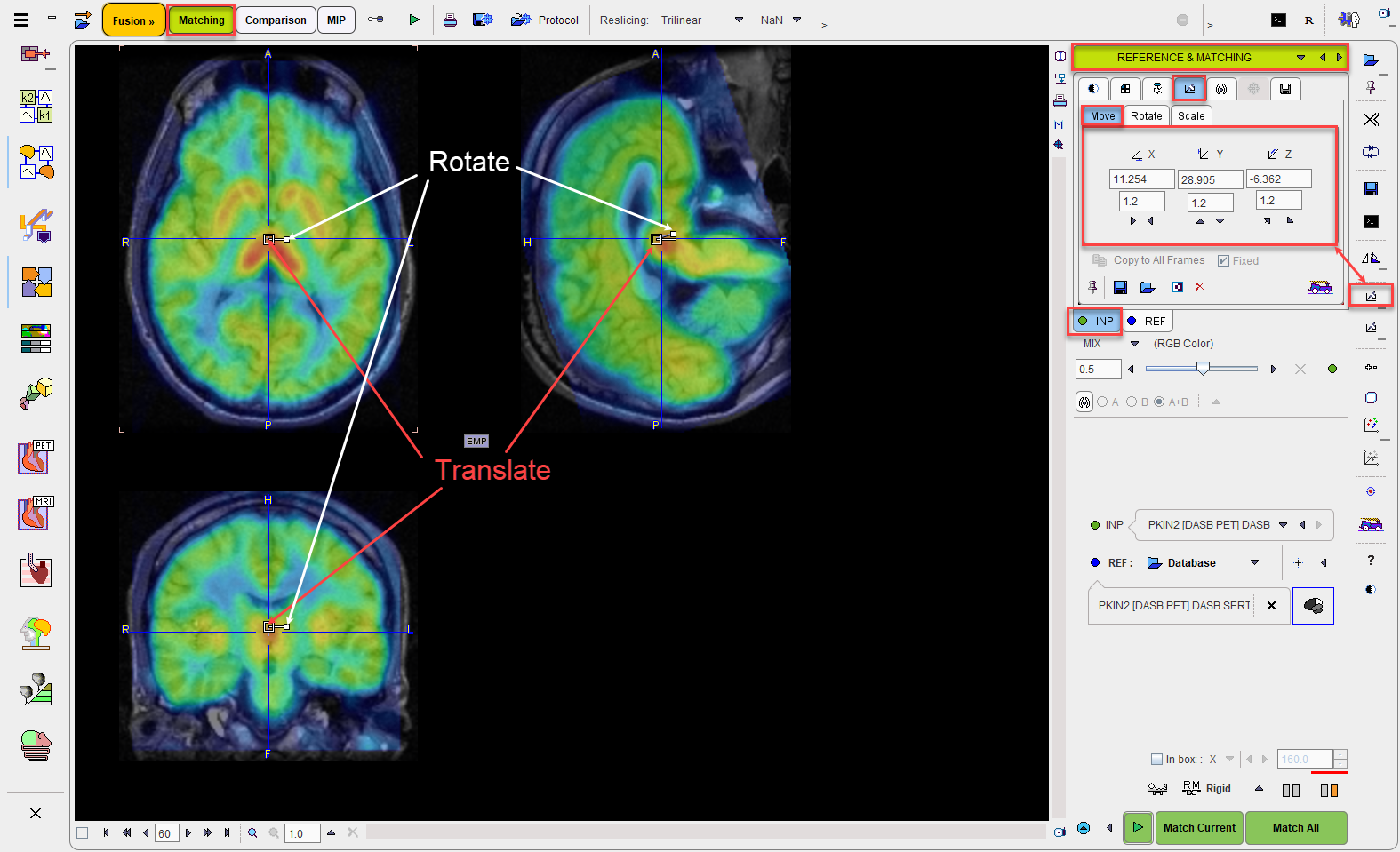Zoom in with magnifier plus icon
The image size is (1400, 852).
tap(252, 833)
